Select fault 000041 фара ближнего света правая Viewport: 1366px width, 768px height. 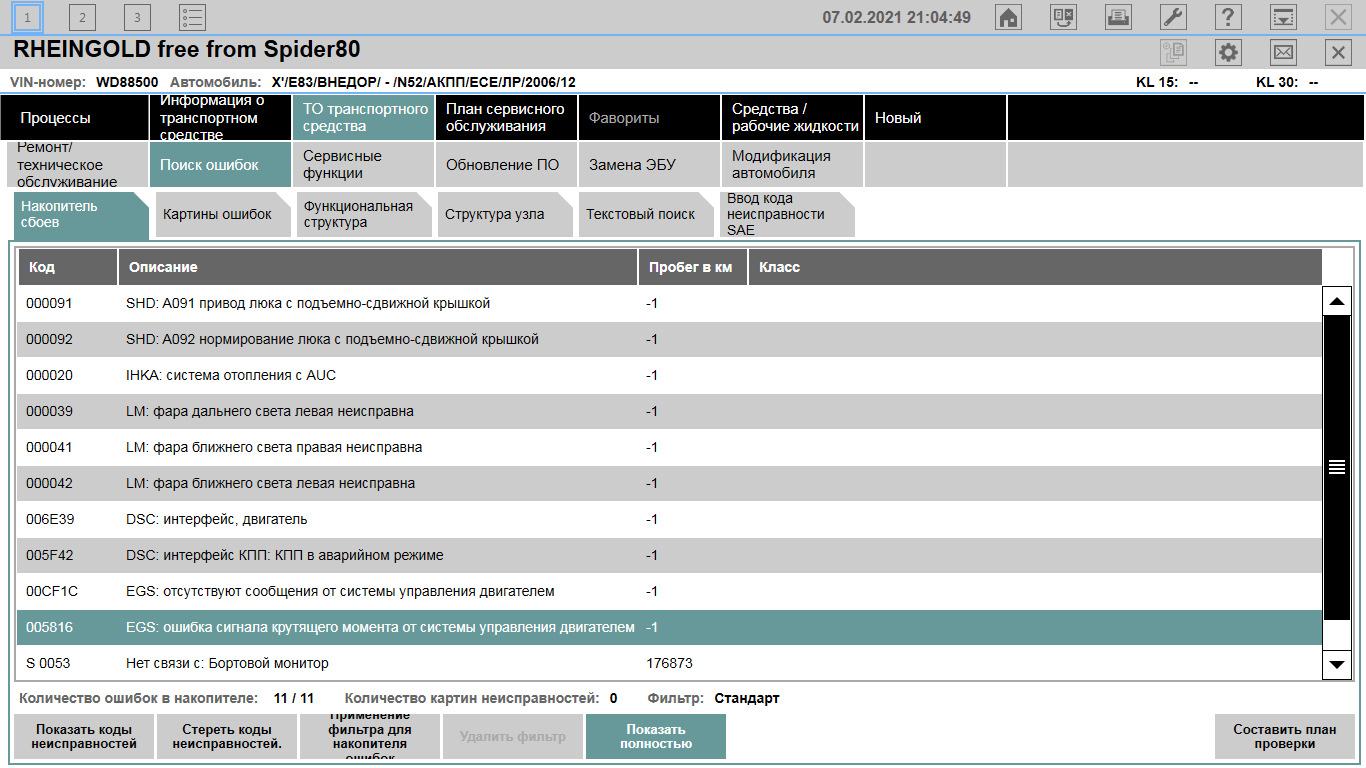pyautogui.click(x=670, y=447)
